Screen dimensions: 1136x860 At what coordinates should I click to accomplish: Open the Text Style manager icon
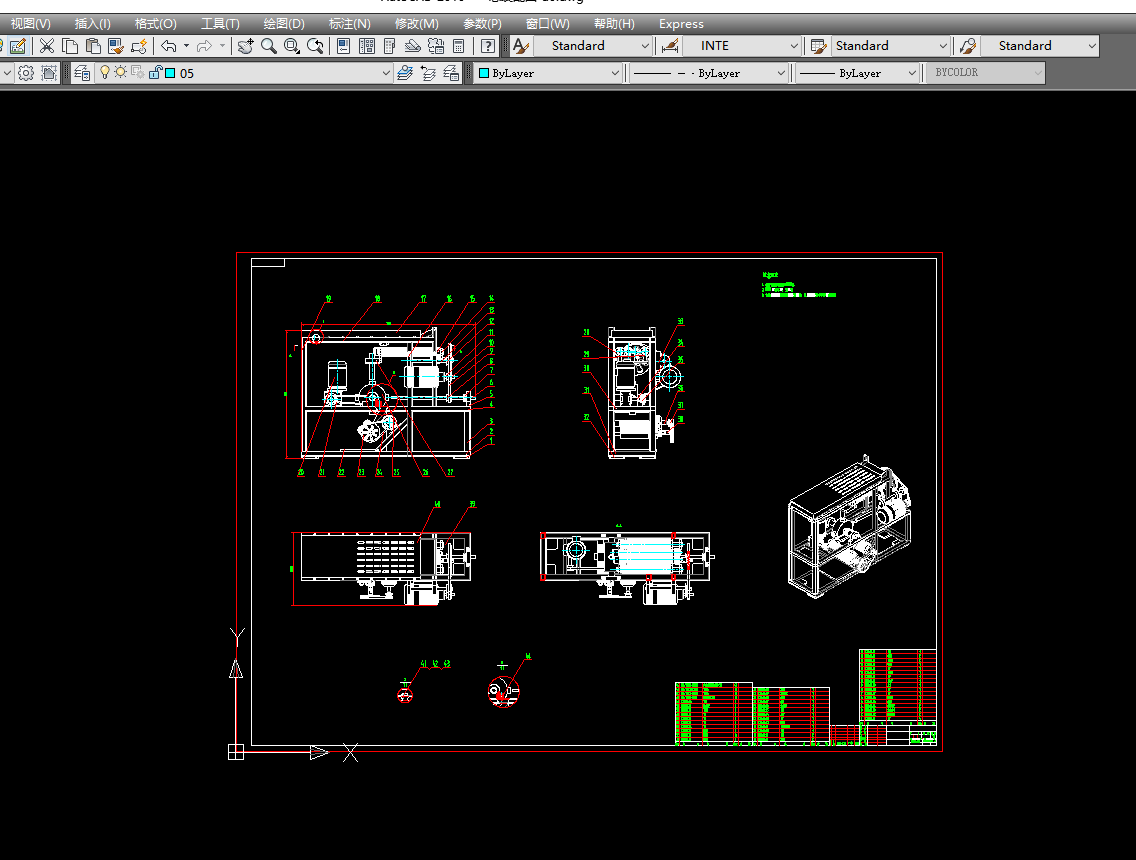pyautogui.click(x=520, y=46)
